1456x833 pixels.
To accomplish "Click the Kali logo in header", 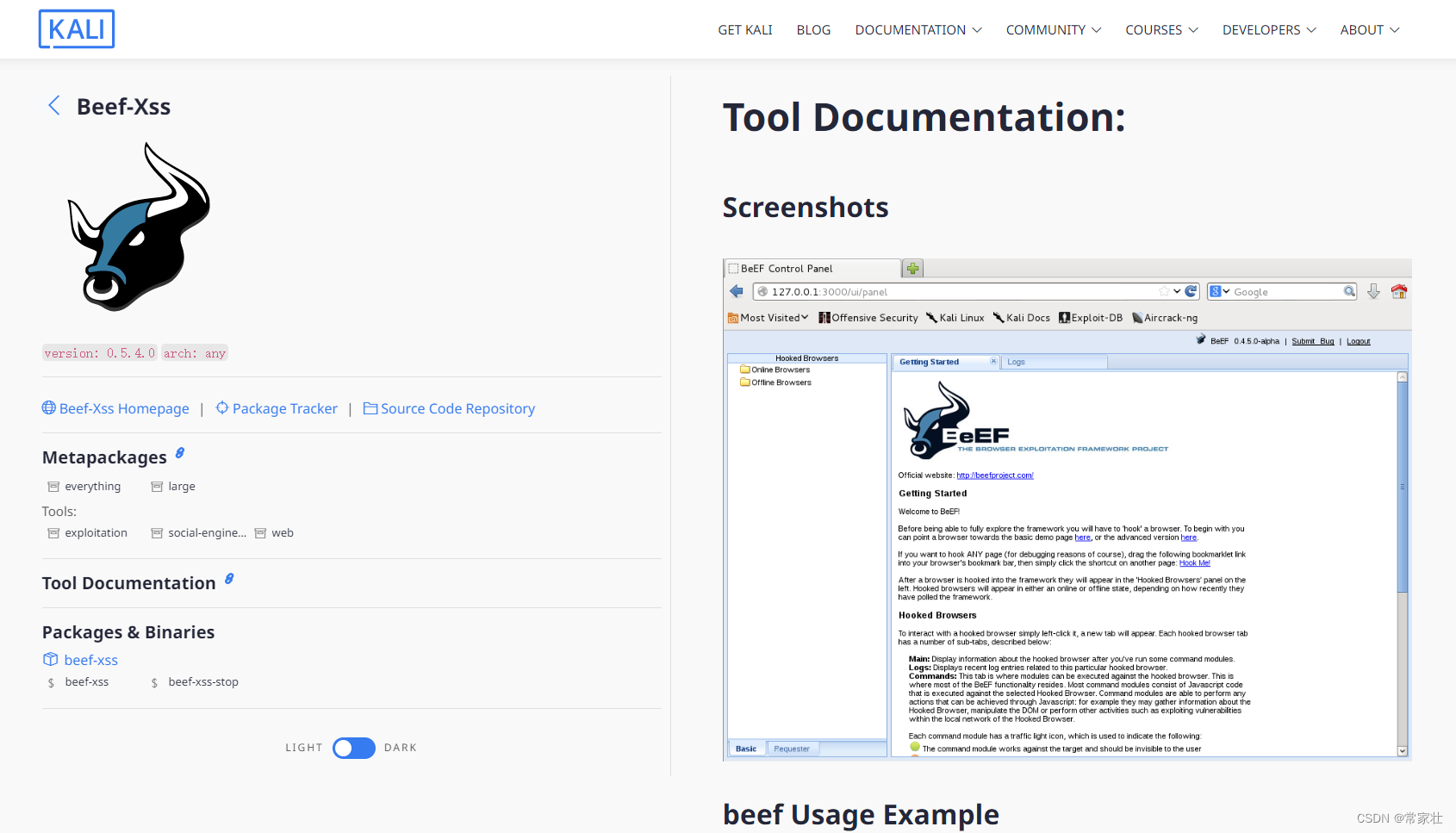I will pyautogui.click(x=77, y=29).
